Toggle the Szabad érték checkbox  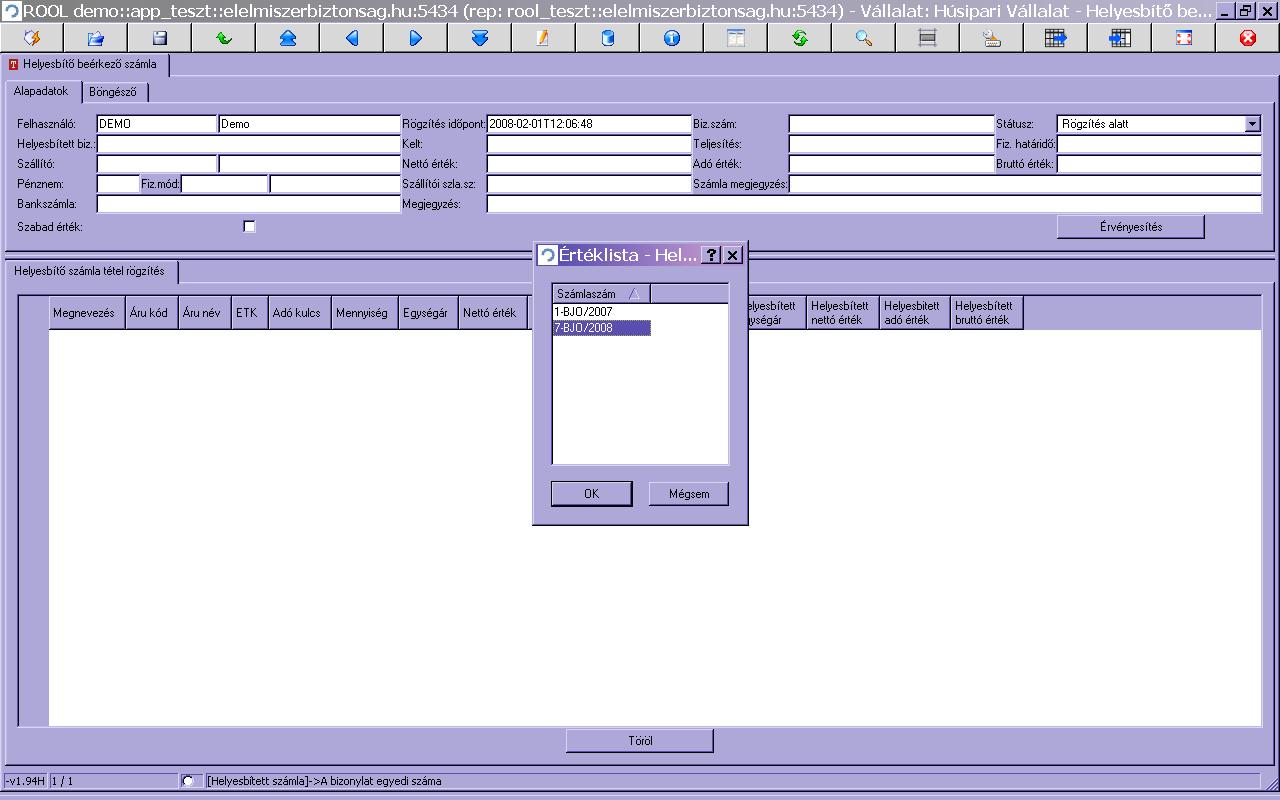(x=249, y=227)
